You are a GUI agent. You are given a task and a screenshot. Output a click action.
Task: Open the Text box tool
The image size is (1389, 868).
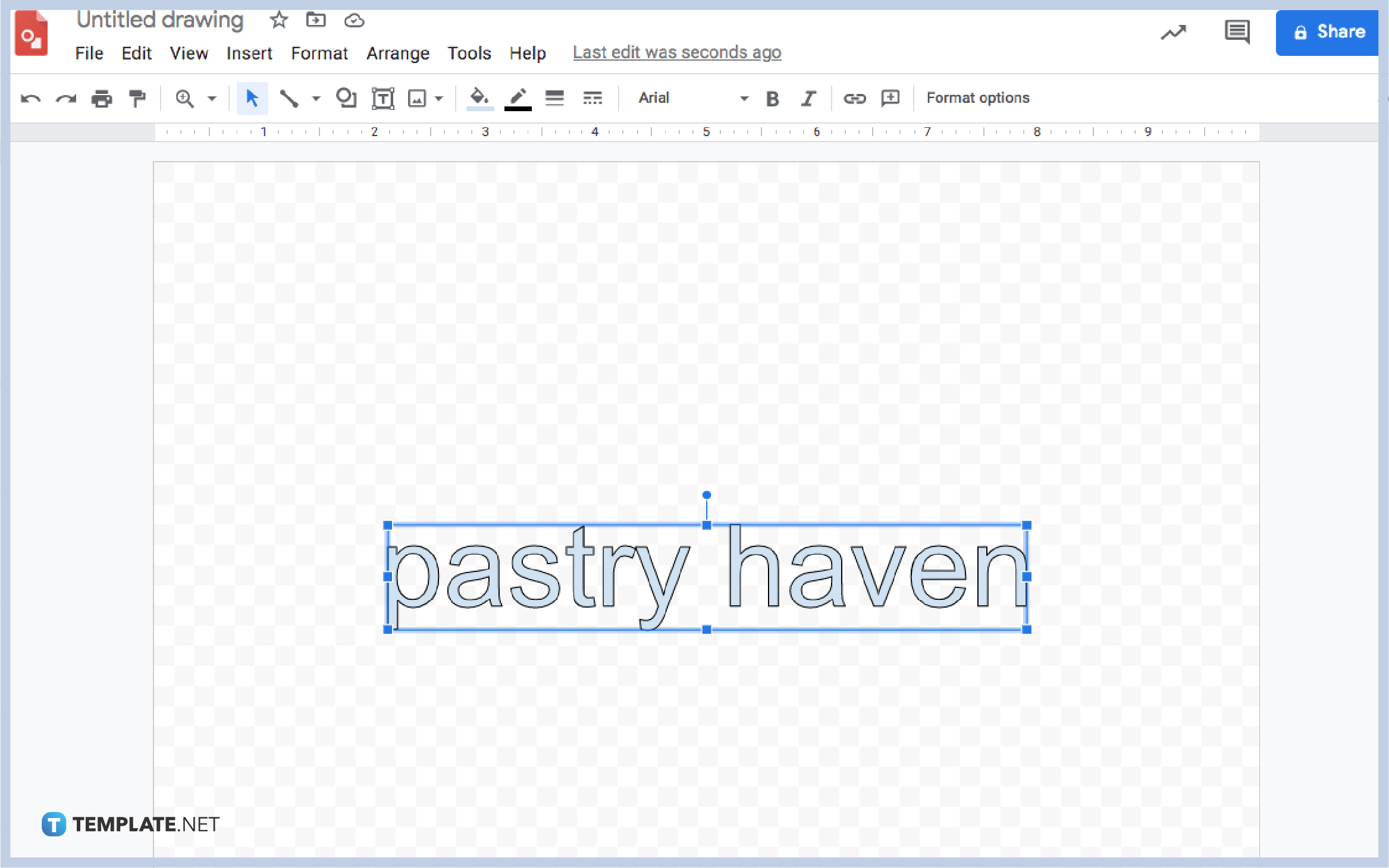click(383, 98)
